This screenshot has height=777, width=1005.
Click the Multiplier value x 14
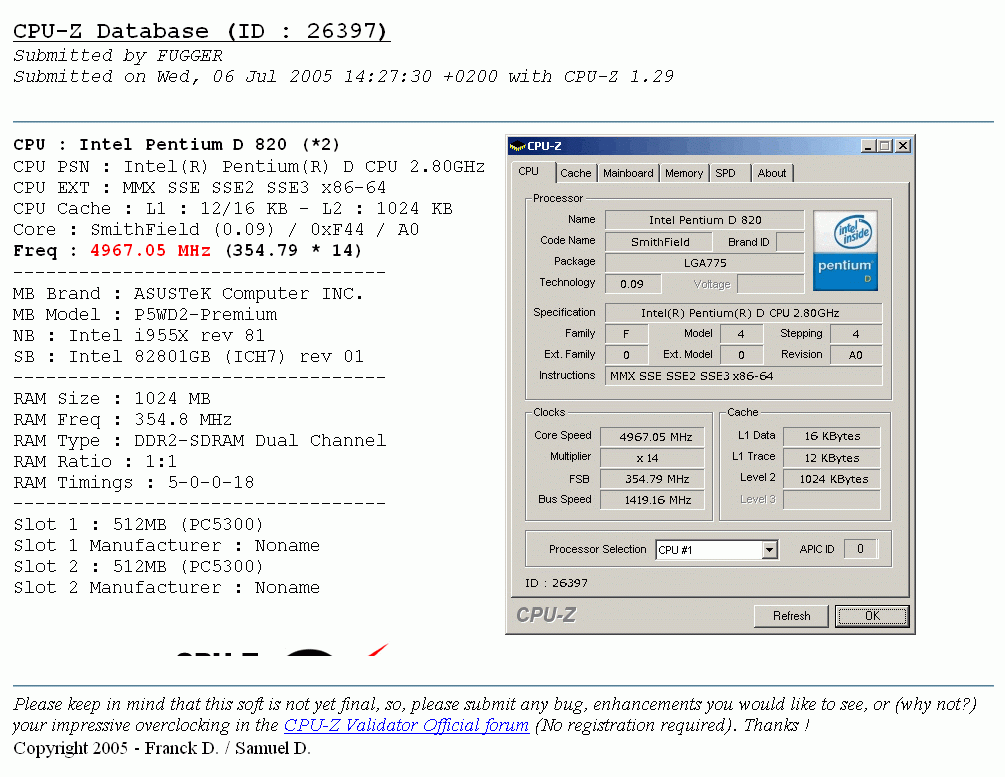pyautogui.click(x=652, y=458)
